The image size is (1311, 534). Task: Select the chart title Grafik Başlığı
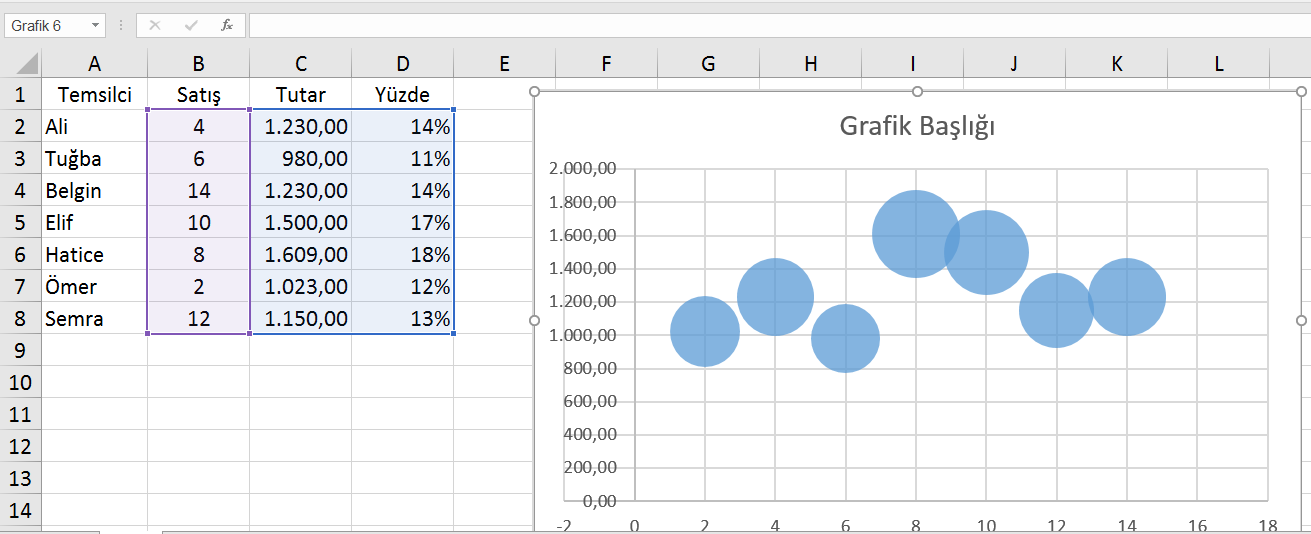pos(917,127)
